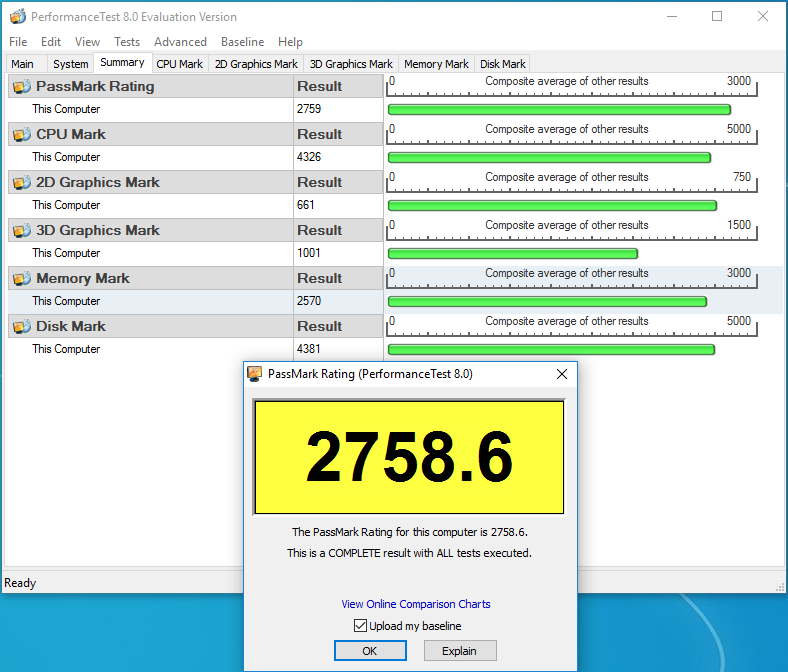Select Memory Mark result value 2570
The width and height of the screenshot is (788, 672).
[x=309, y=301]
